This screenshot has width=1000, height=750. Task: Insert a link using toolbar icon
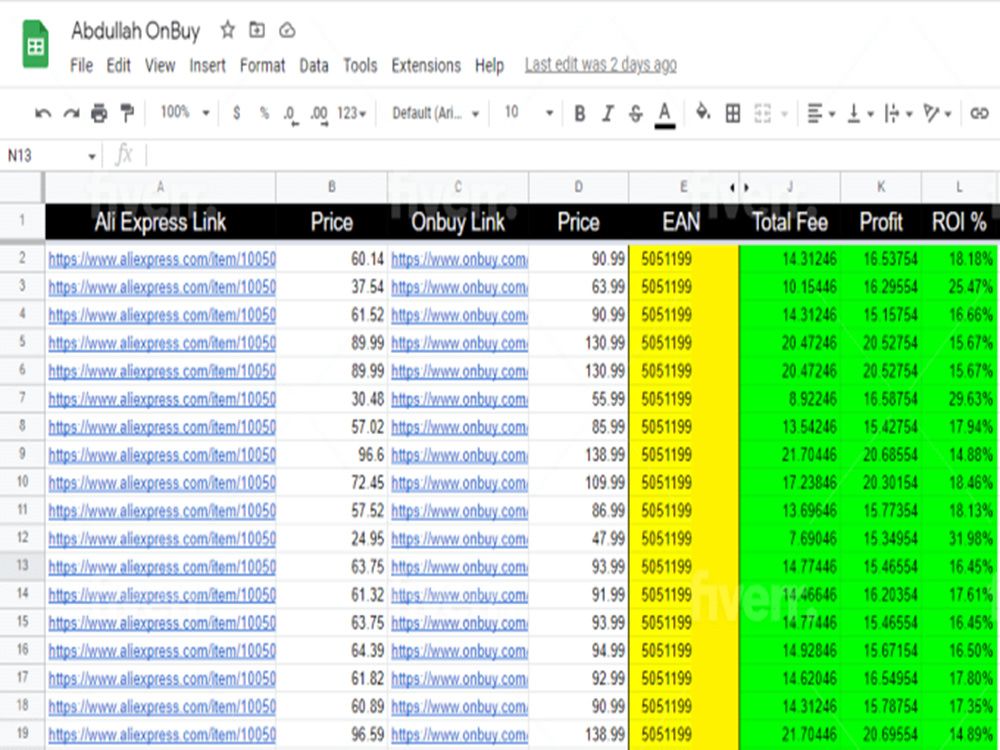979,114
